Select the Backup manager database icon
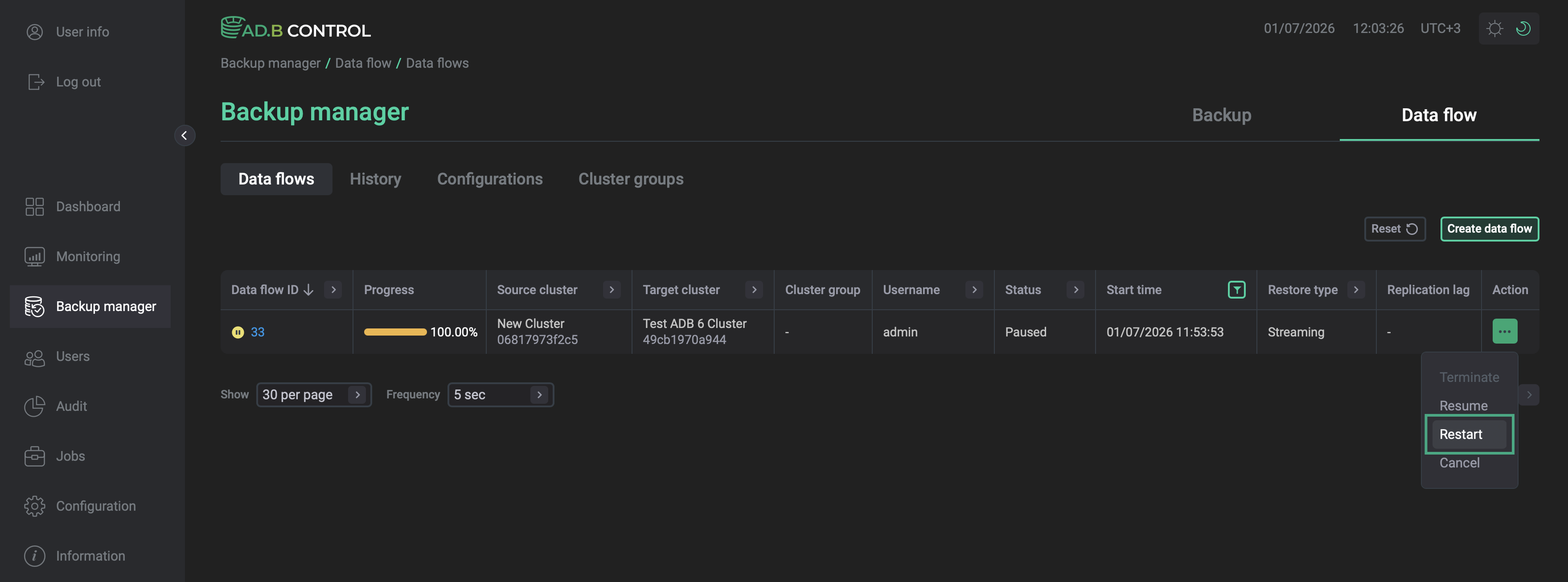This screenshot has height=582, width=1568. [x=35, y=306]
